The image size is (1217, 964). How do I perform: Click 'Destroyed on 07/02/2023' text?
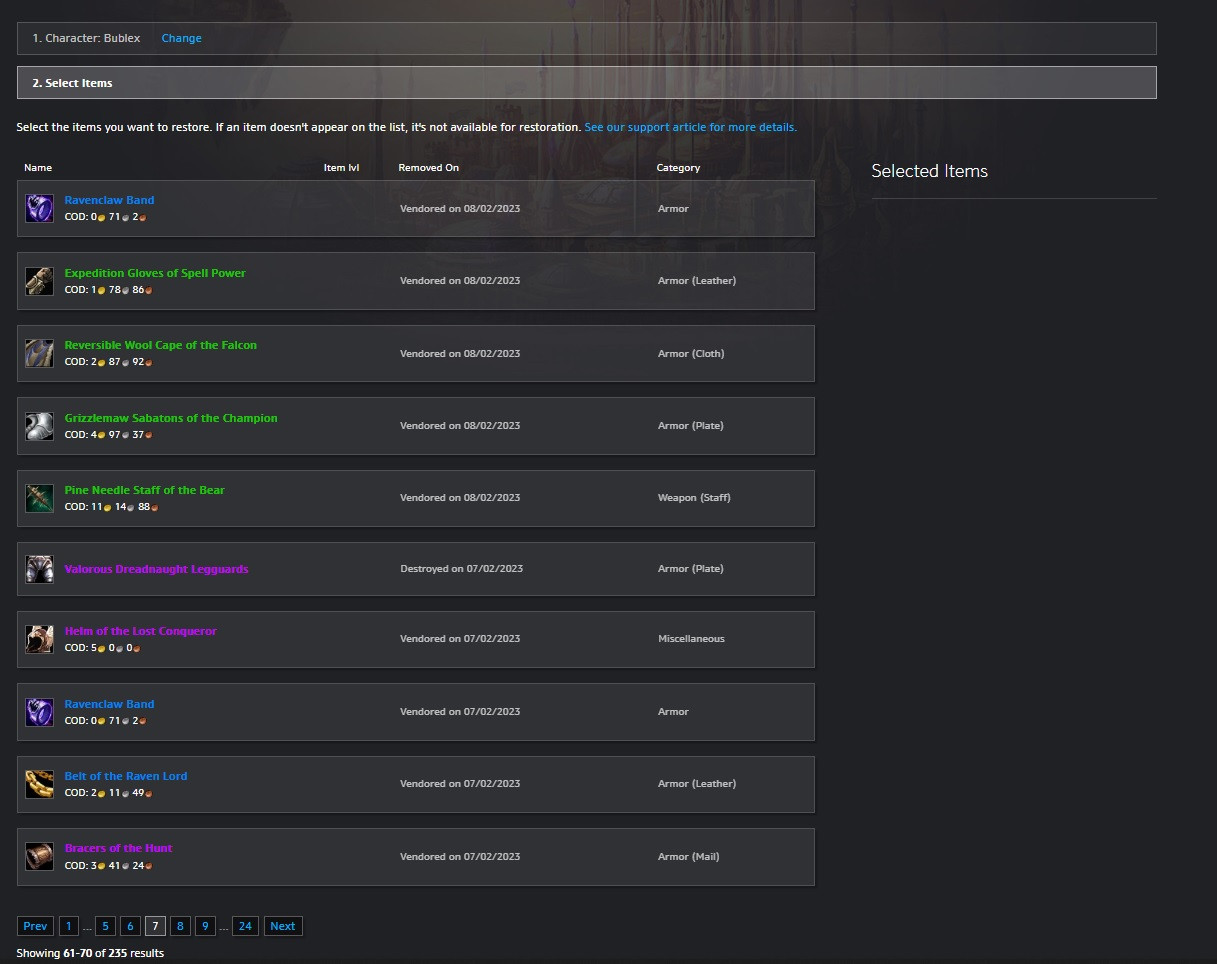point(461,569)
